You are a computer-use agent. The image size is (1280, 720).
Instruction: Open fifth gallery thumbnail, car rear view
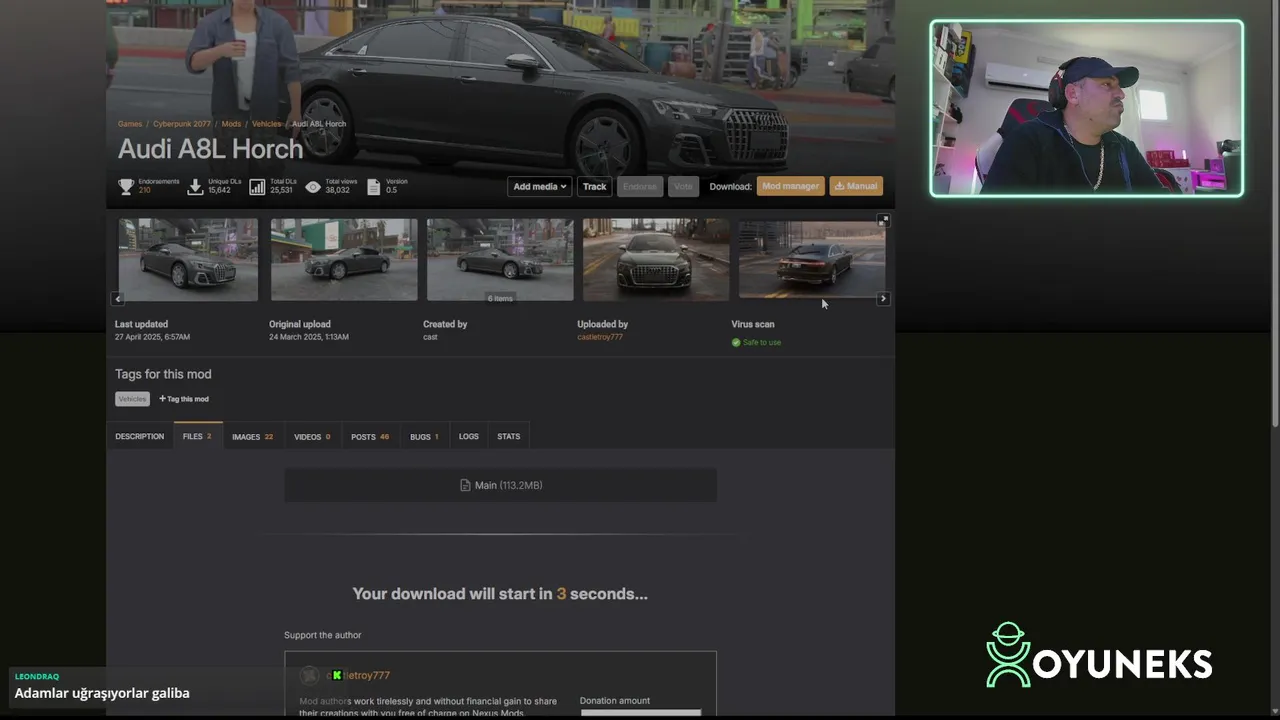[812, 259]
